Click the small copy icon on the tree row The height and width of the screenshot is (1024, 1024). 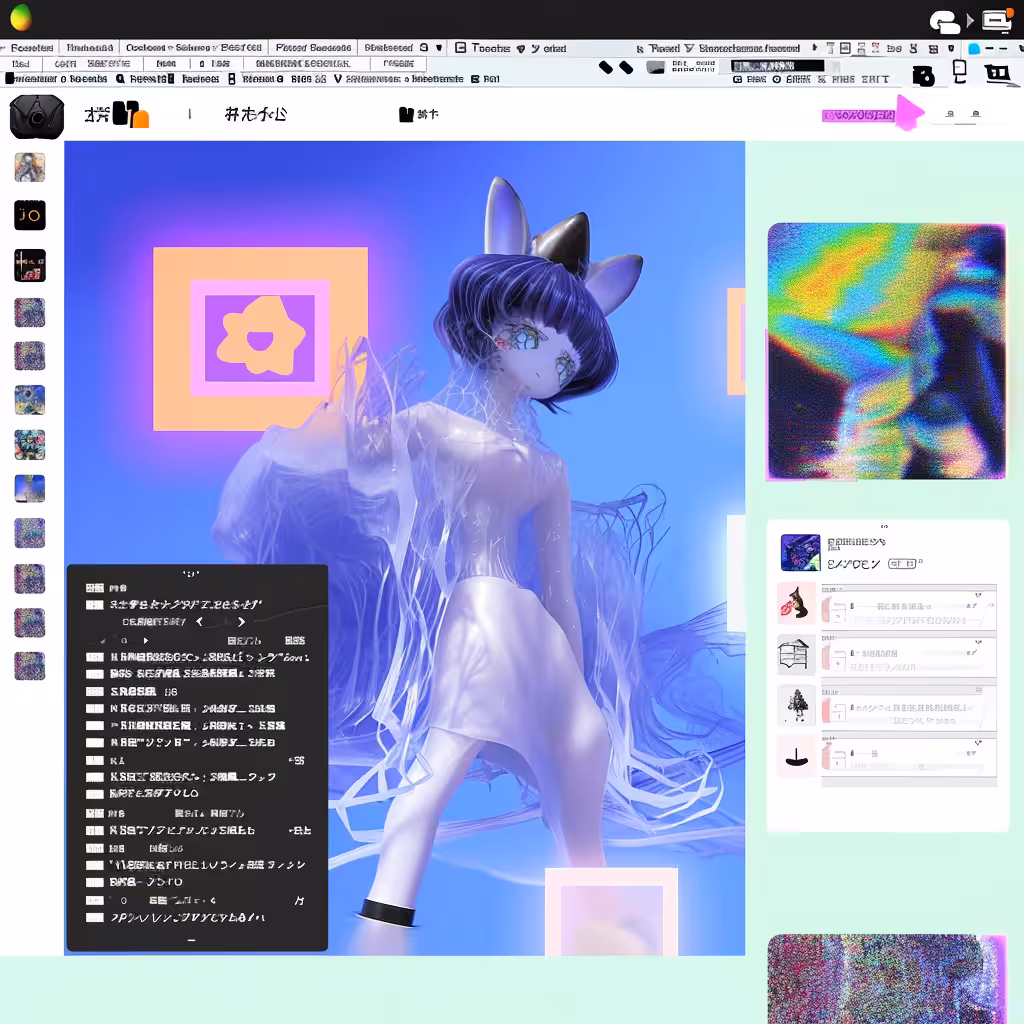tap(978, 690)
